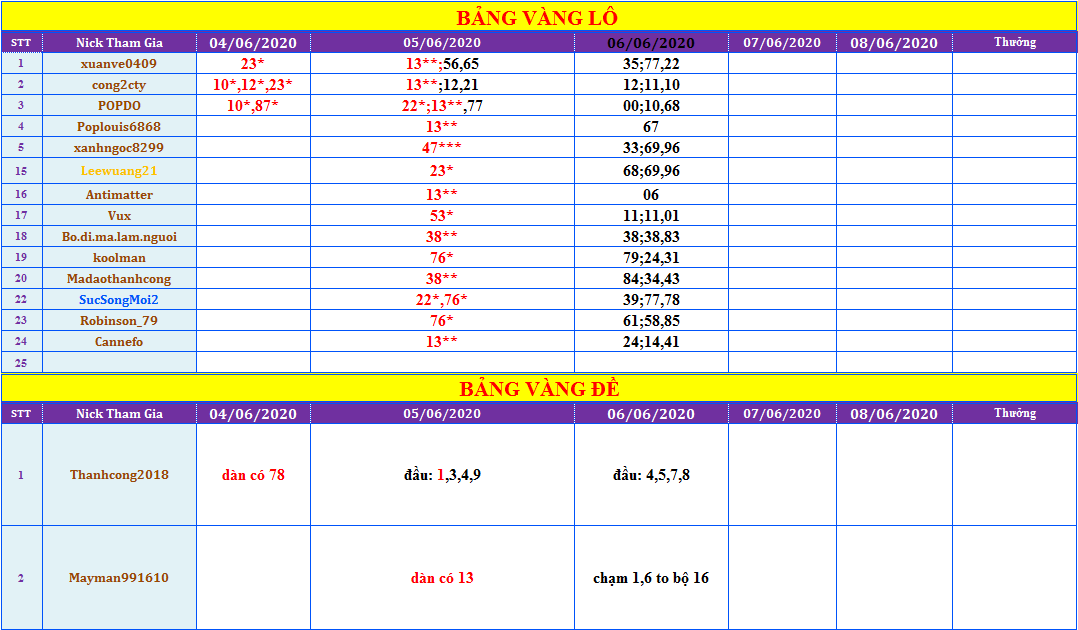This screenshot has width=1078, height=630.
Task: Select the cell '61;58,85'
Action: (x=651, y=321)
